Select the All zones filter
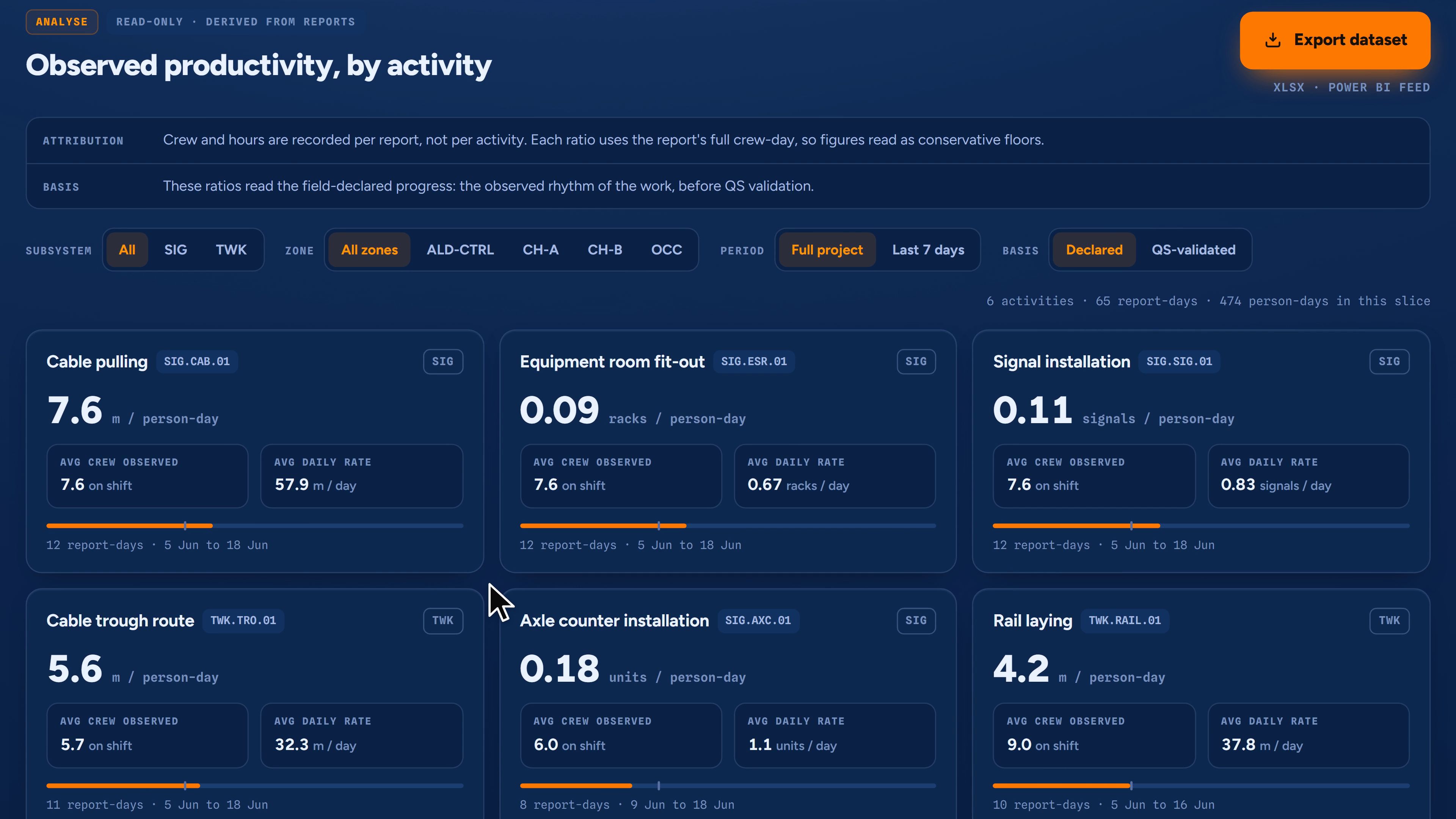The width and height of the screenshot is (1456, 819). tap(370, 250)
